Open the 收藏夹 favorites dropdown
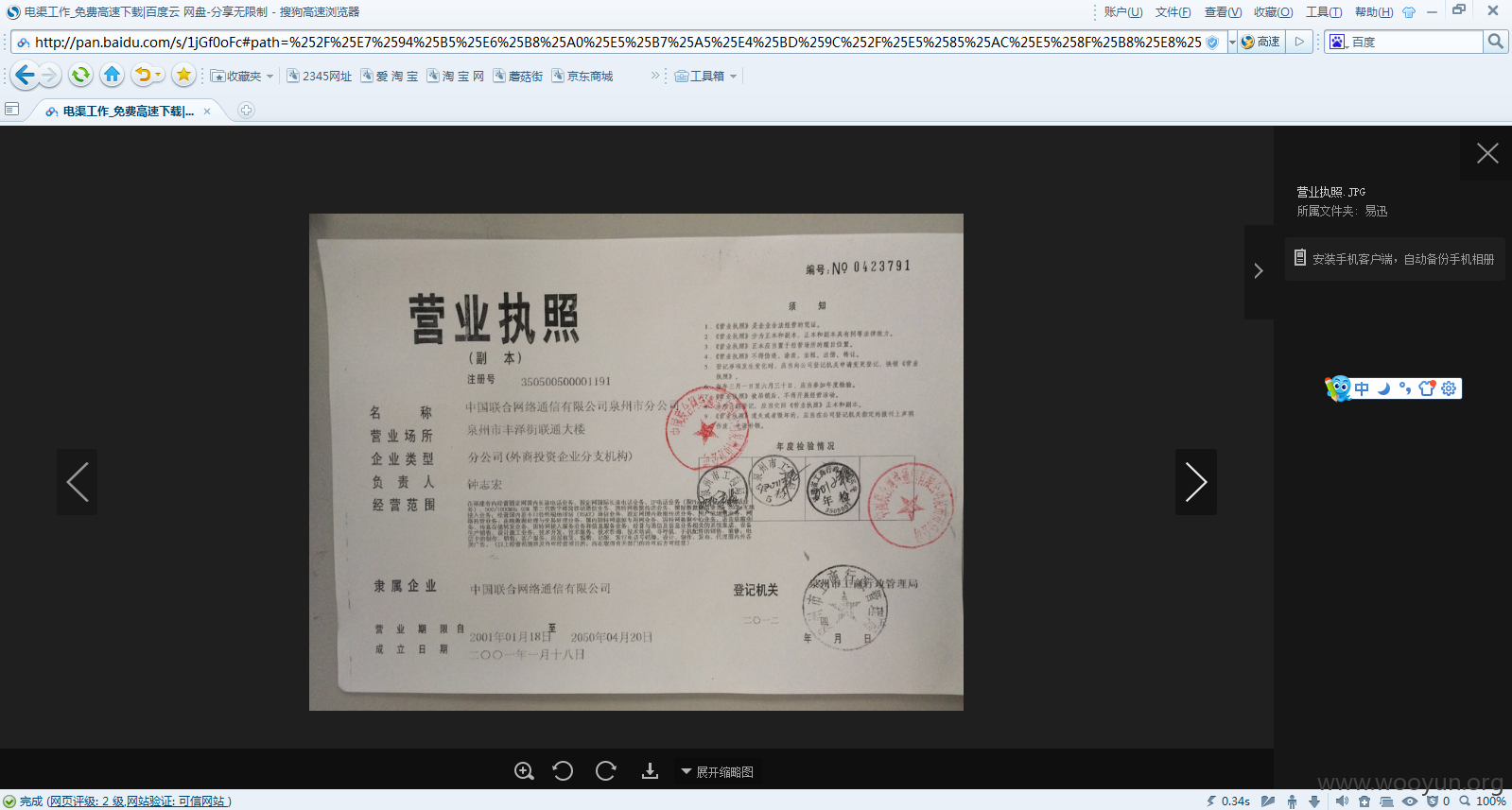The image size is (1512, 810). 242,76
